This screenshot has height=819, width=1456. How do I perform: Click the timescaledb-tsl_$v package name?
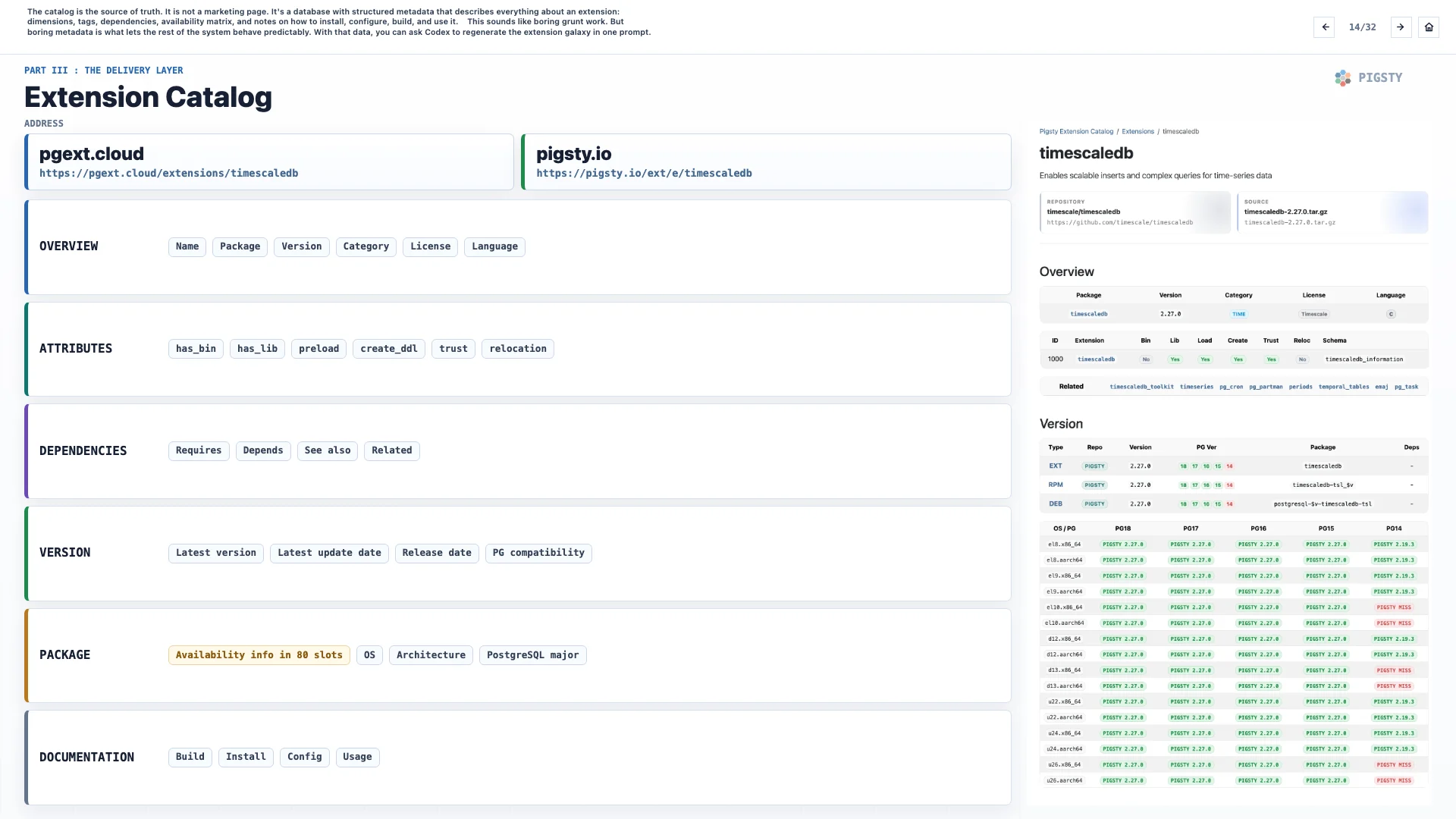(1323, 485)
